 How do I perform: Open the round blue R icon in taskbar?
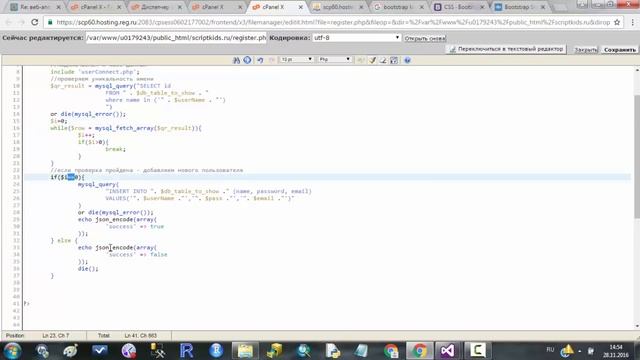[x=216, y=351]
